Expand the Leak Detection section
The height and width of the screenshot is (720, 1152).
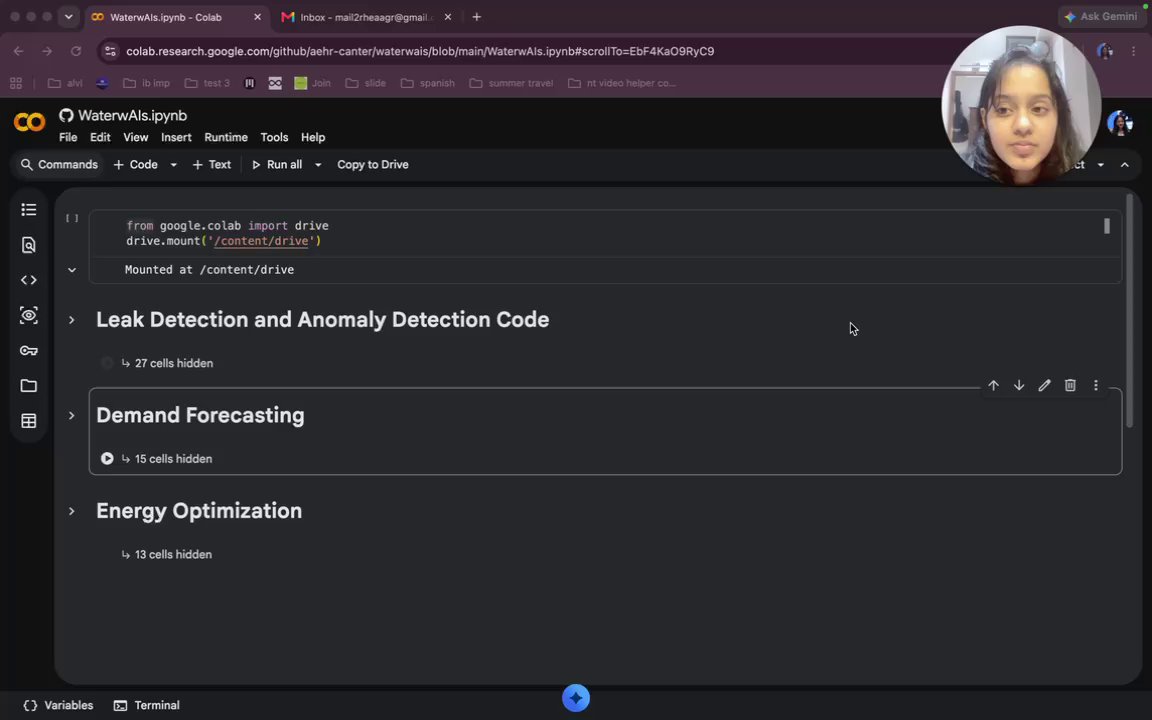pos(71,320)
